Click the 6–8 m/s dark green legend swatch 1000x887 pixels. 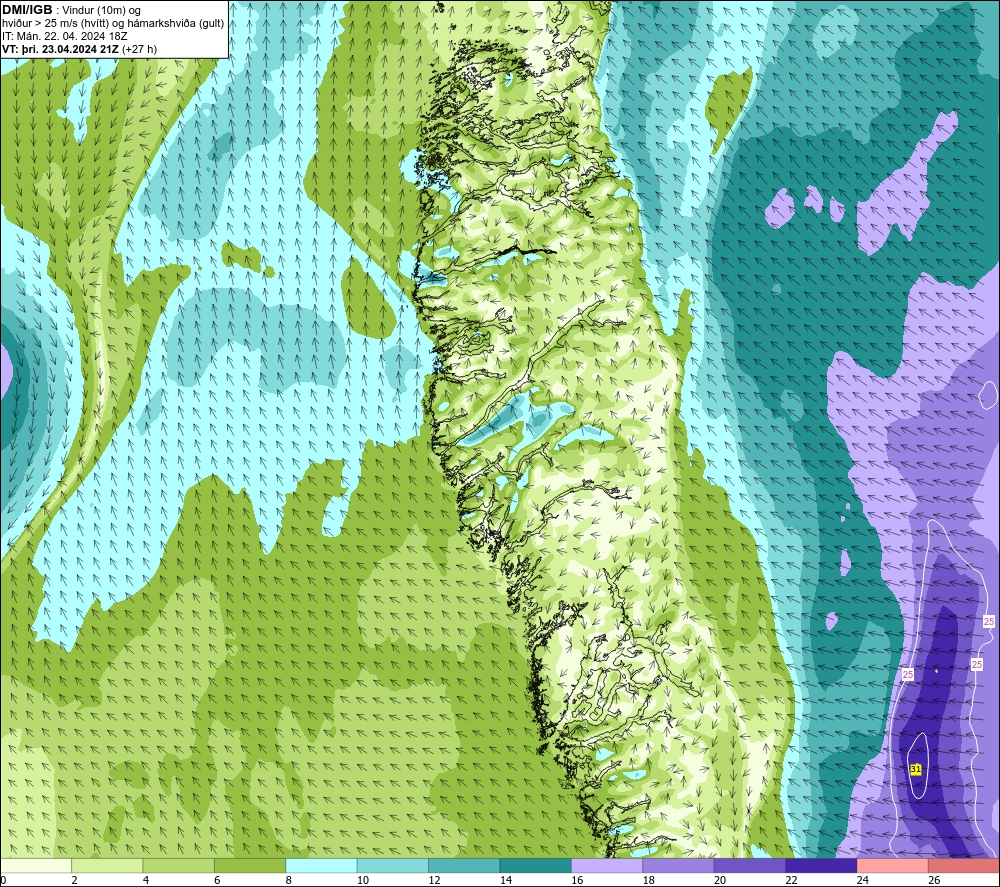[250, 865]
